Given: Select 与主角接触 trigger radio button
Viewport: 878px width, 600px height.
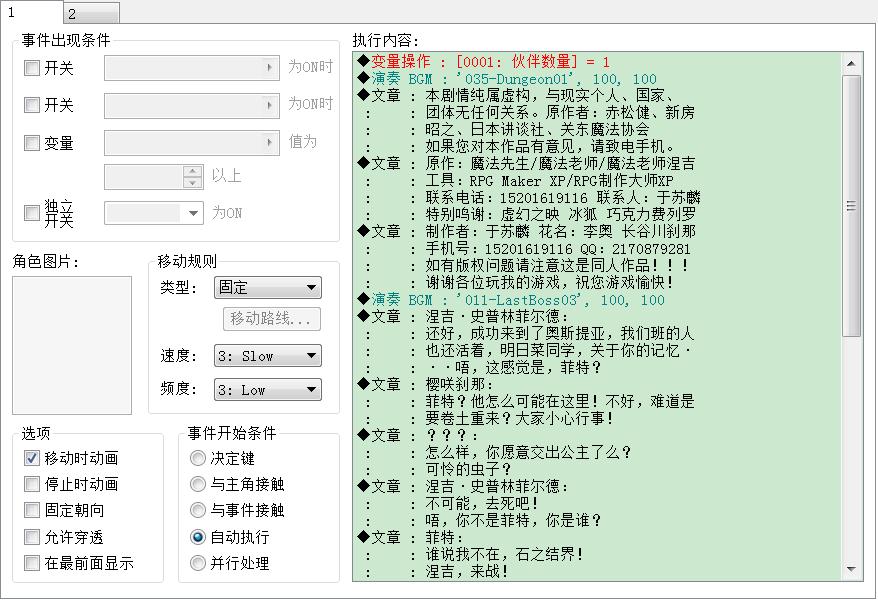Looking at the screenshot, I should 198,484.
